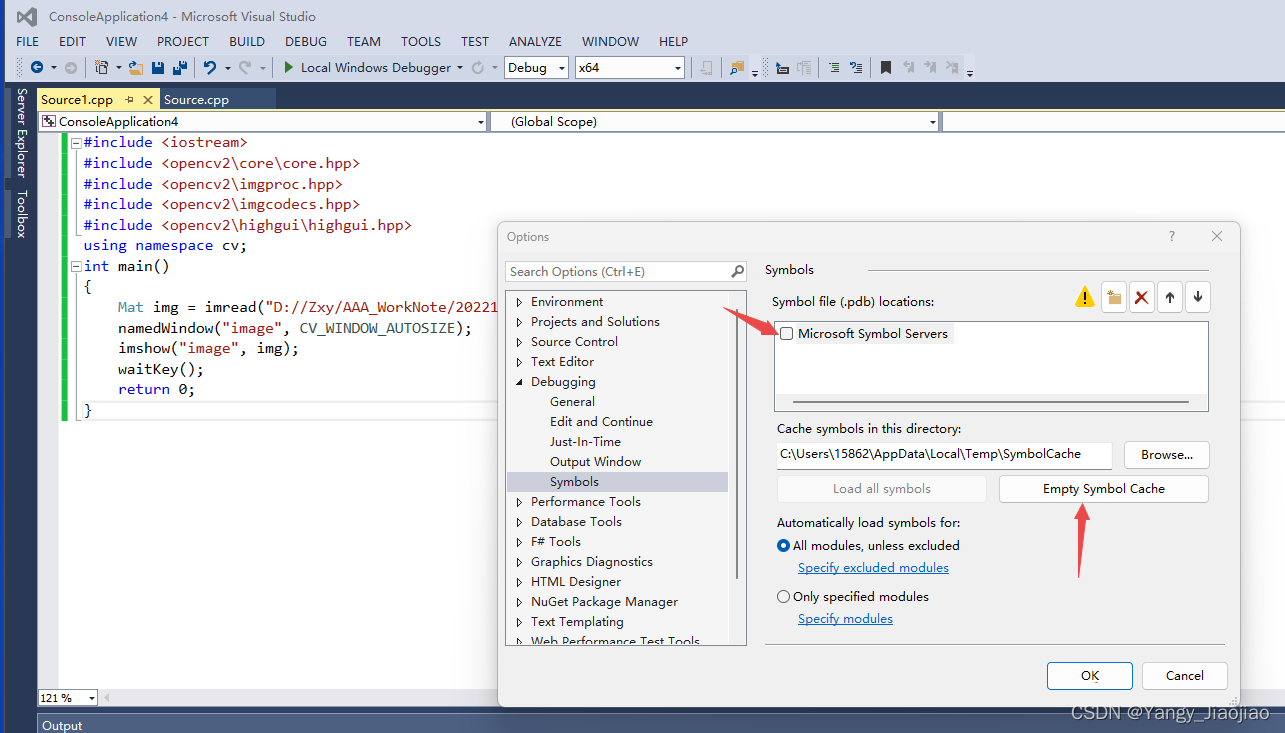Click Empty Symbol Cache button

(x=1104, y=489)
